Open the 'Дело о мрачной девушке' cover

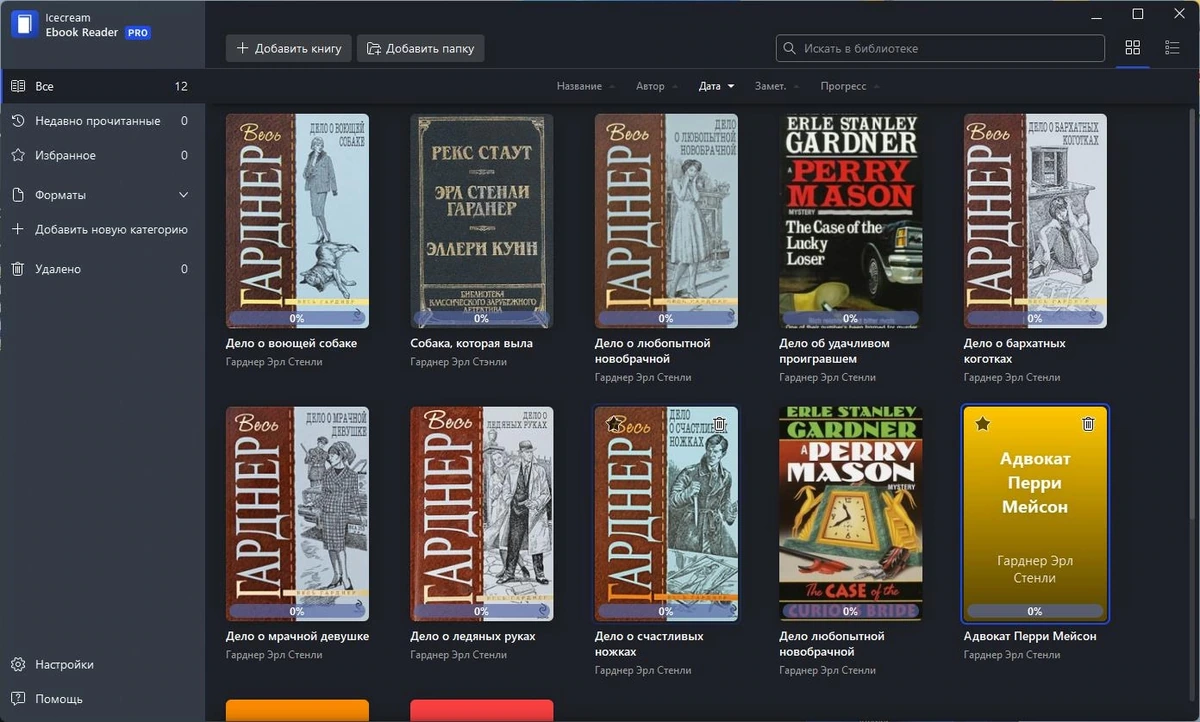point(297,513)
